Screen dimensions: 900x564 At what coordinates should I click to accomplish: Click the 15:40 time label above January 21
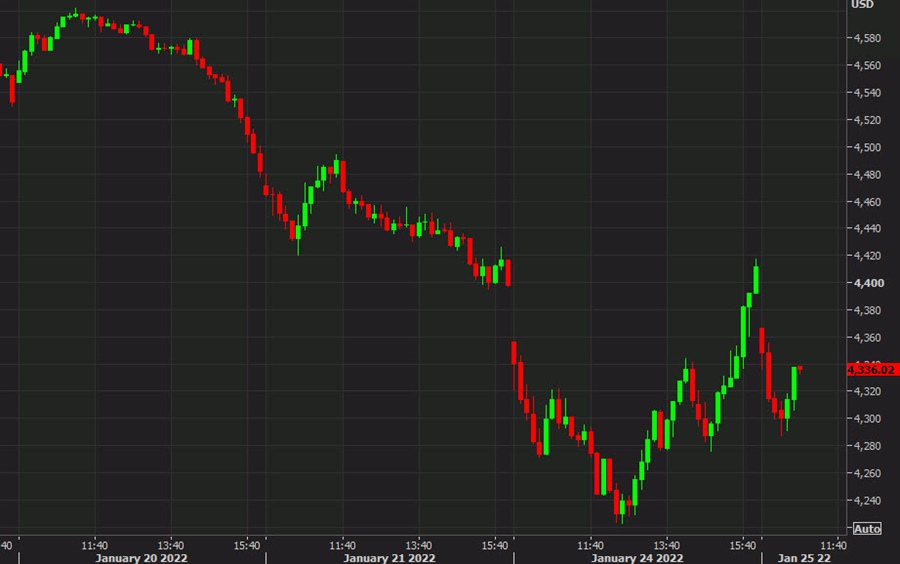click(495, 545)
